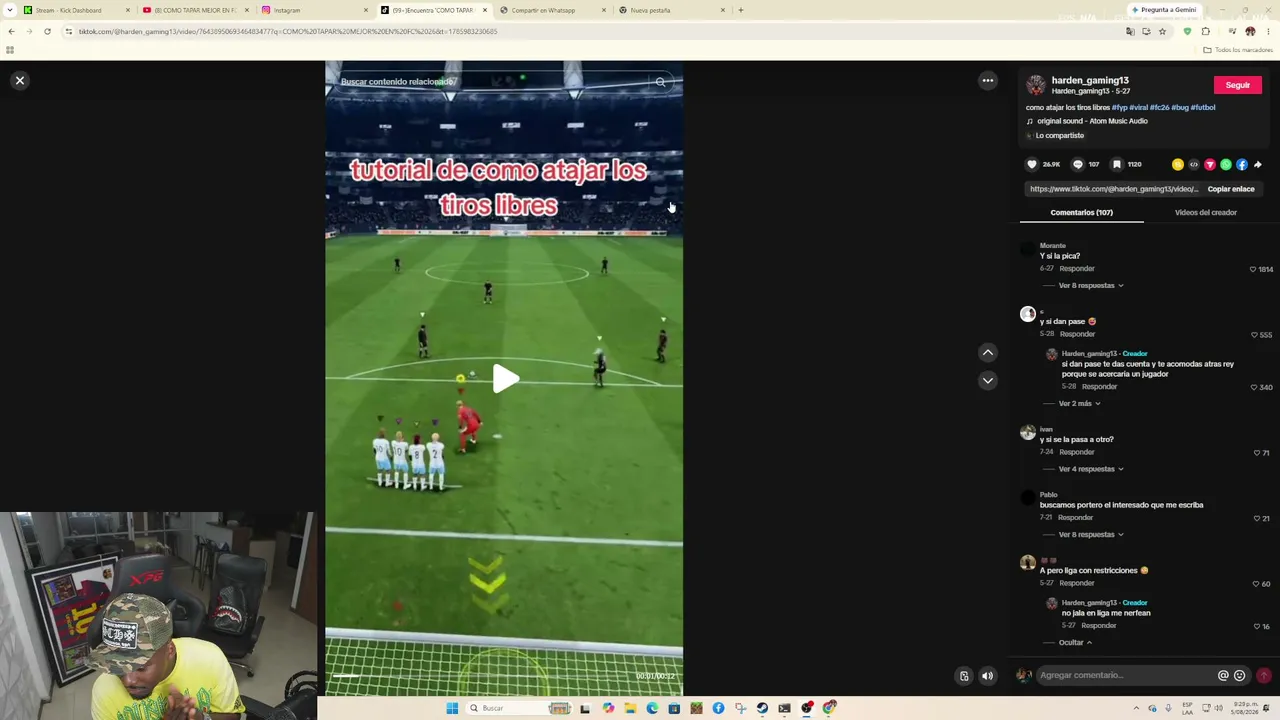Open more share options arrow
Image resolution: width=1280 pixels, height=720 pixels.
click(x=1258, y=164)
